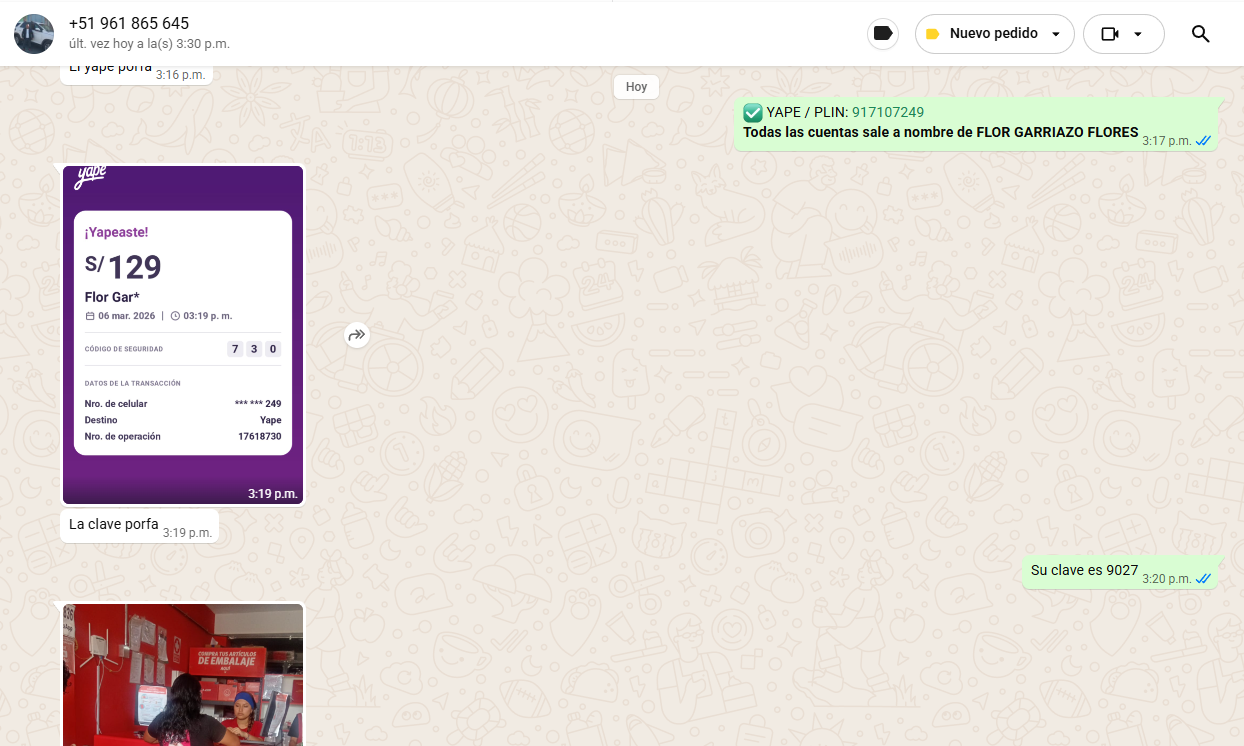Click the last seen status text
Image resolution: width=1244 pixels, height=746 pixels.
[x=149, y=44]
